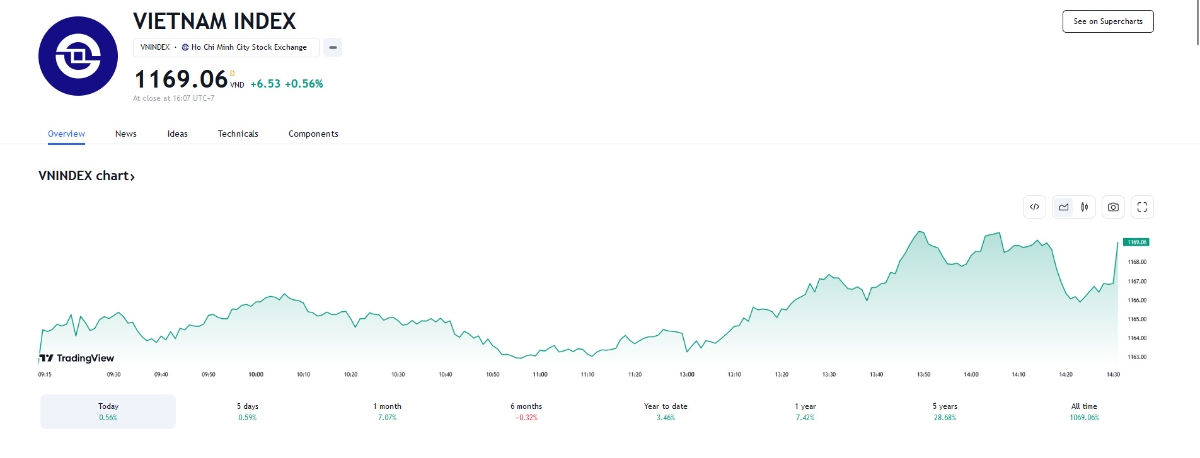Select the 1 month time range
The image size is (1200, 458).
[x=387, y=411]
